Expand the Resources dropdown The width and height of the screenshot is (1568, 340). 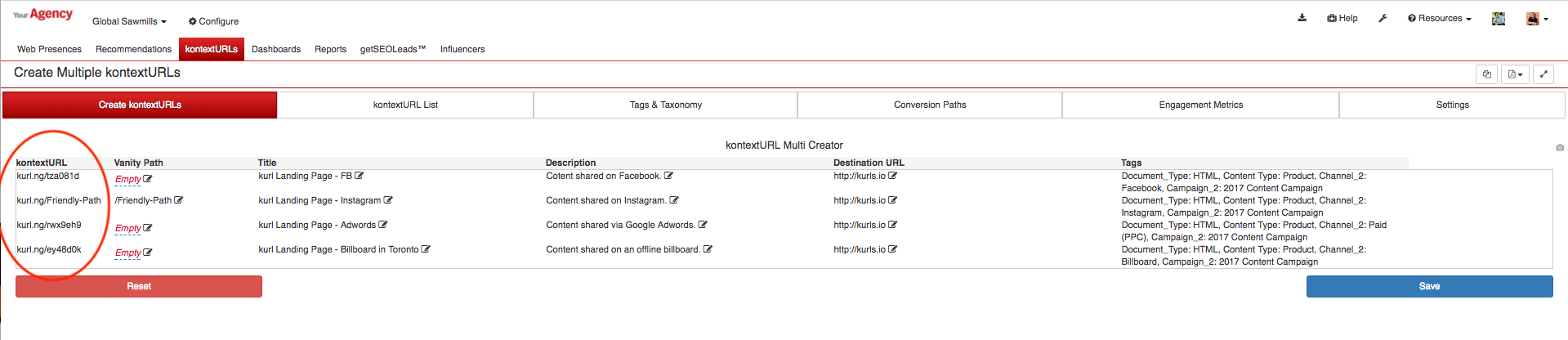pyautogui.click(x=1439, y=18)
